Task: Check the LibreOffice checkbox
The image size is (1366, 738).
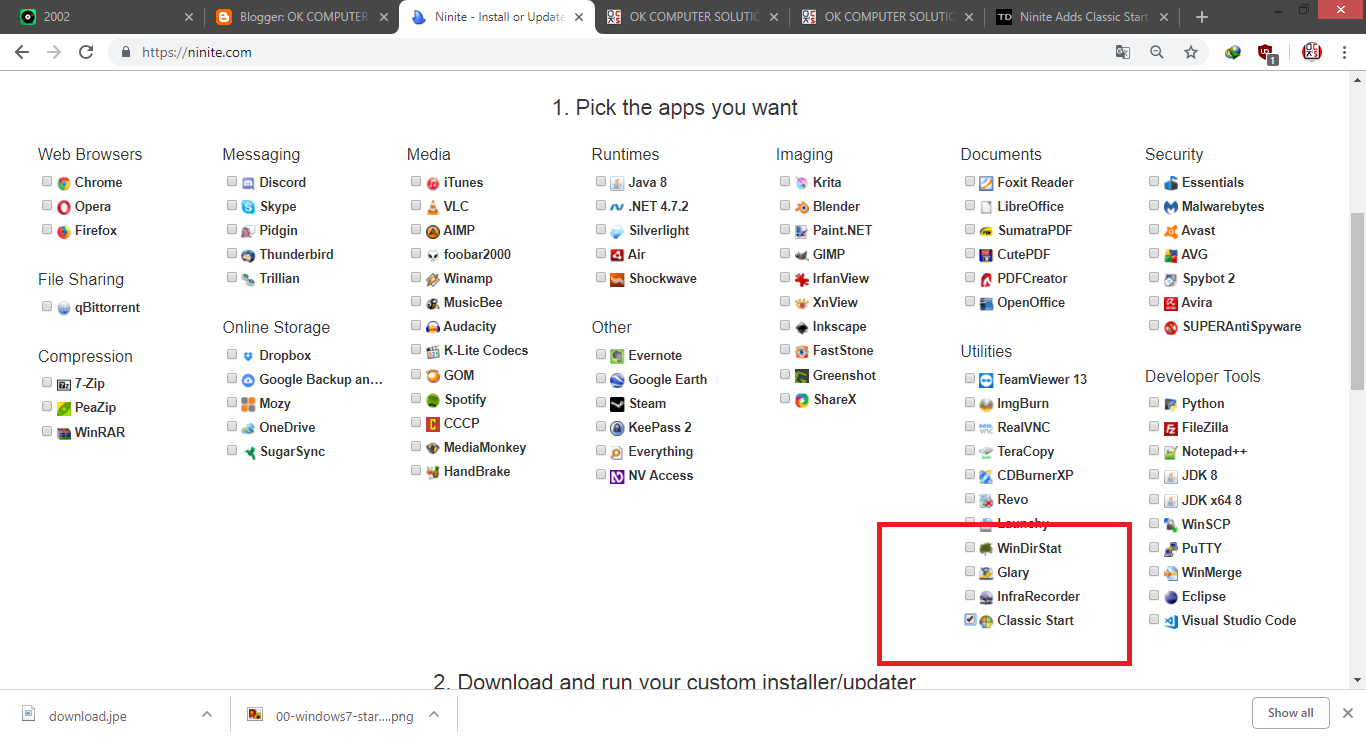Action: (970, 206)
